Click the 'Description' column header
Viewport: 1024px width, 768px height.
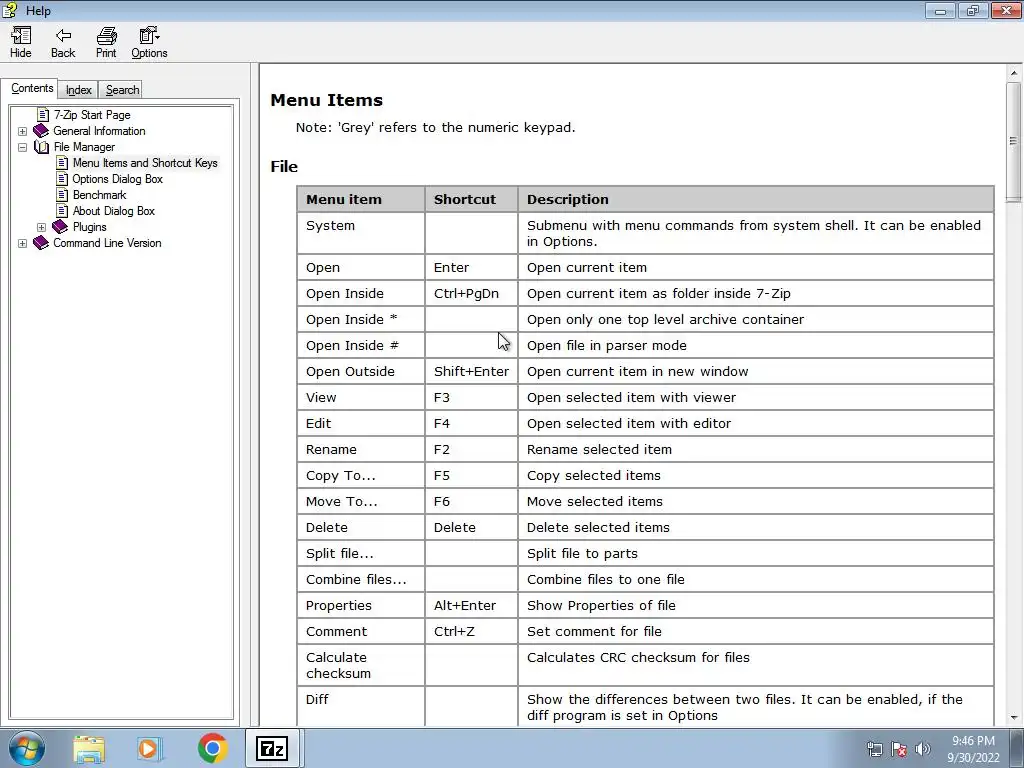point(756,199)
